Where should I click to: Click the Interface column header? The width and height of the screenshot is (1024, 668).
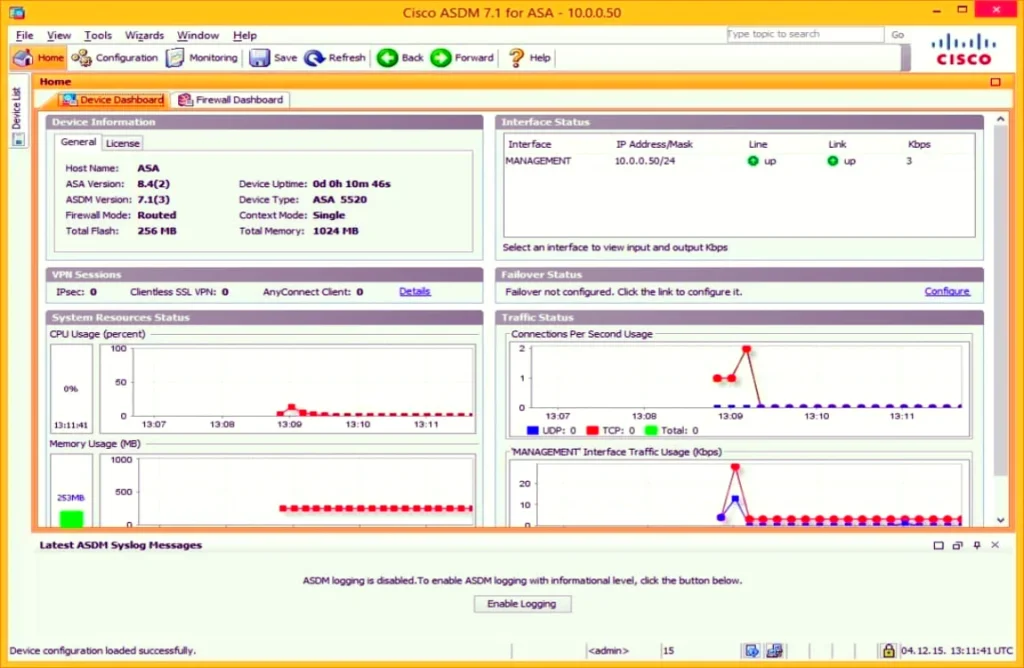pos(530,144)
